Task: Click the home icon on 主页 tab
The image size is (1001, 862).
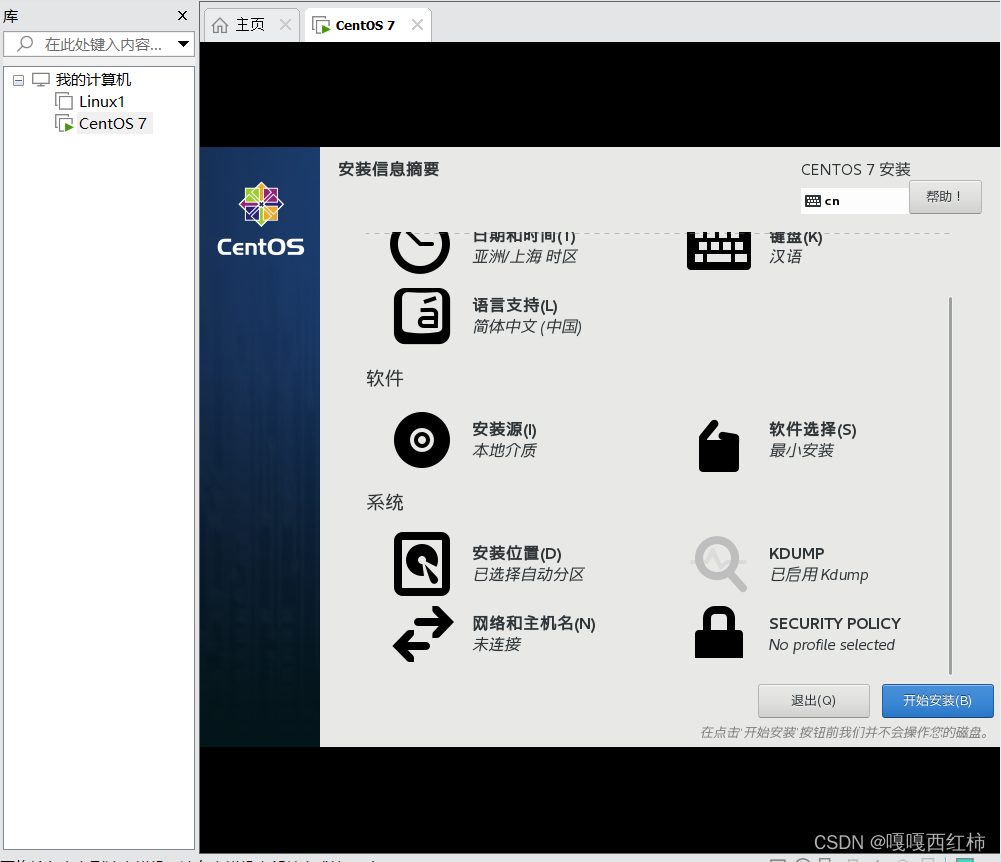Action: coord(220,25)
